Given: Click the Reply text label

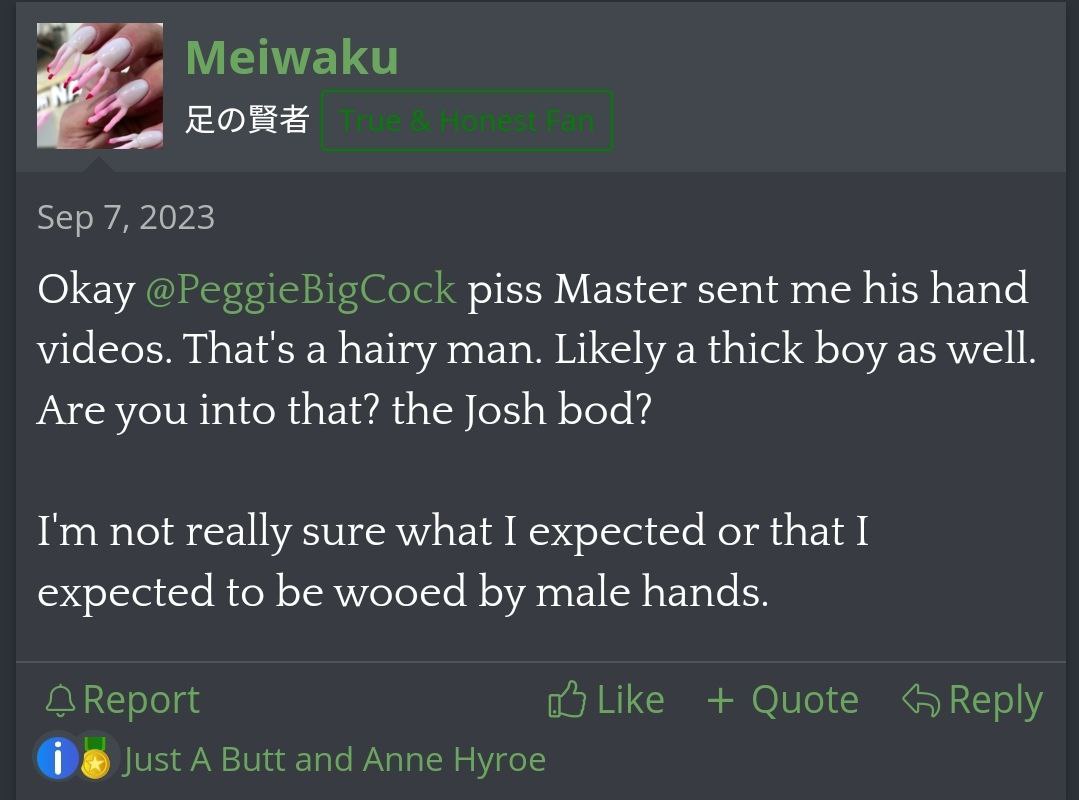Looking at the screenshot, I should [x=996, y=701].
